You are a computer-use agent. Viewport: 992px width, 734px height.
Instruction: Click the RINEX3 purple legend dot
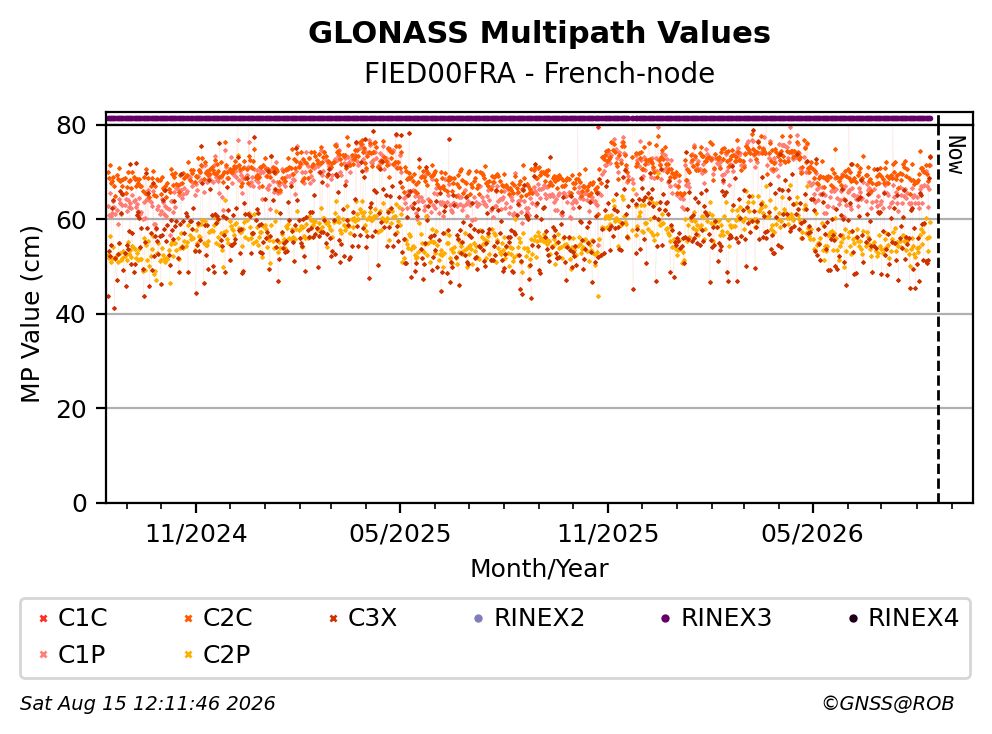point(666,618)
